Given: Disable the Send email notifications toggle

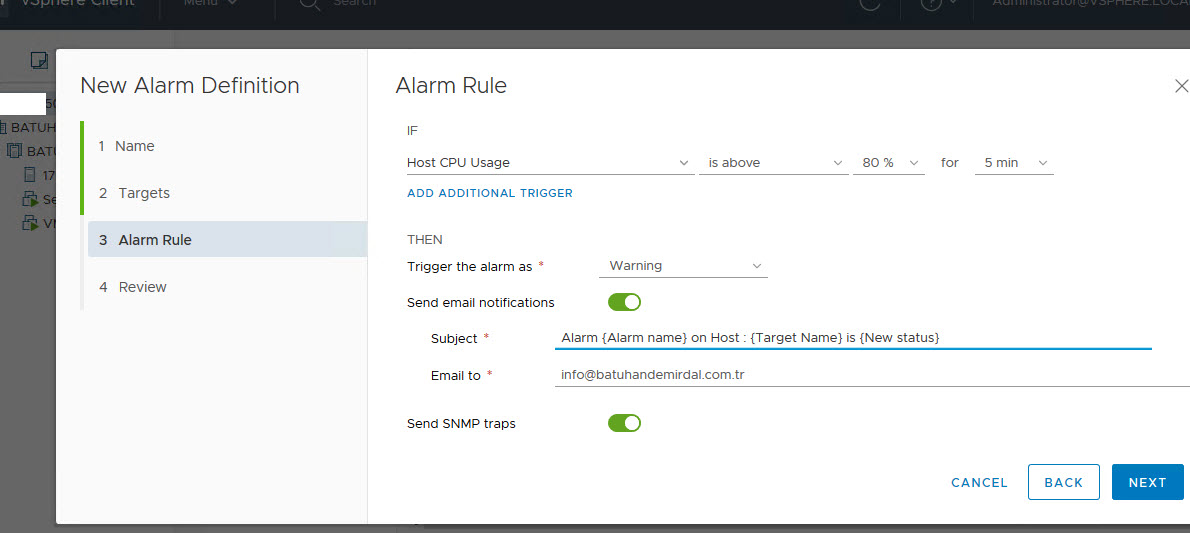Looking at the screenshot, I should tap(624, 302).
